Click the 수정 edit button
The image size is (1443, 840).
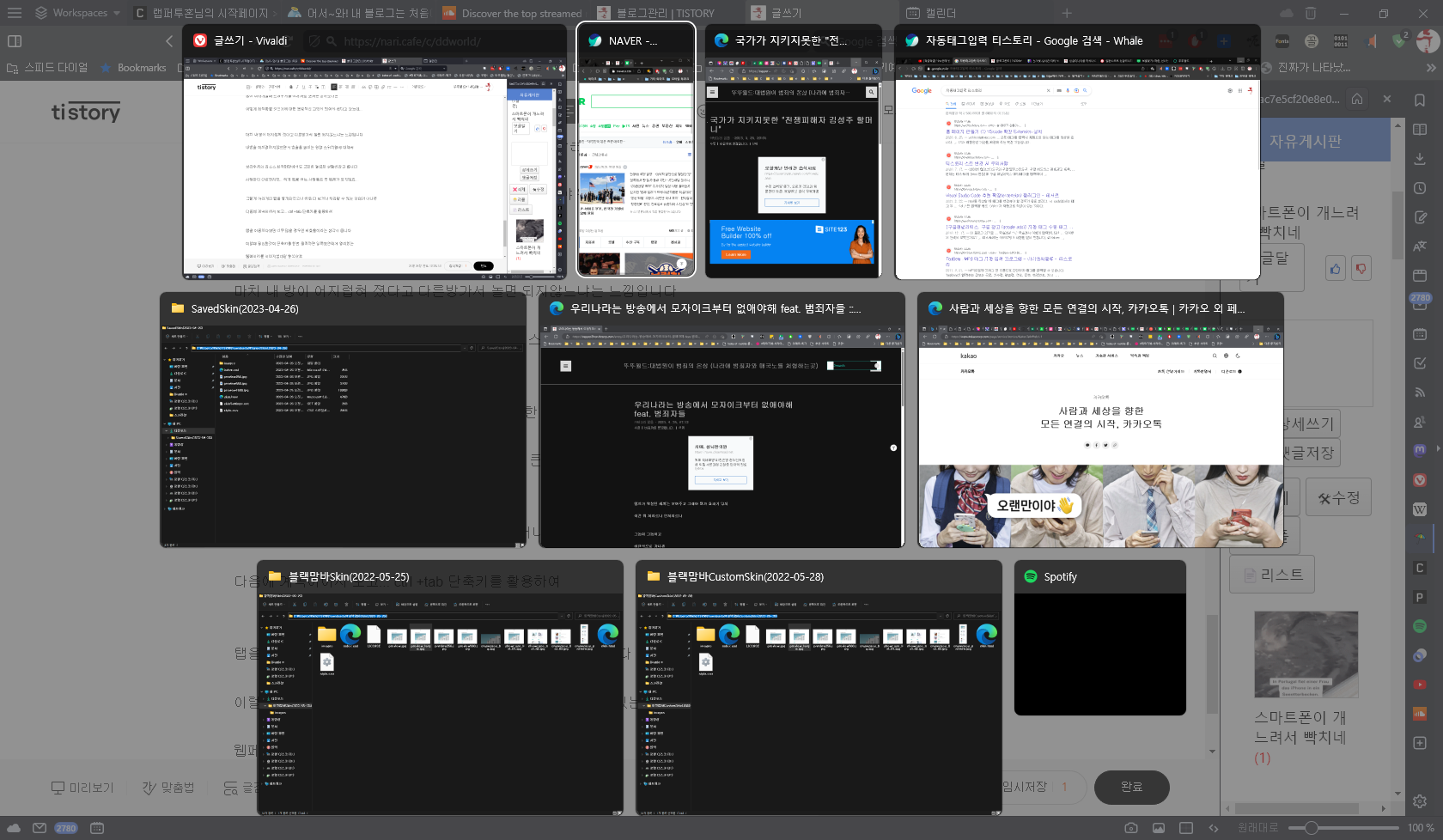click(x=1338, y=498)
